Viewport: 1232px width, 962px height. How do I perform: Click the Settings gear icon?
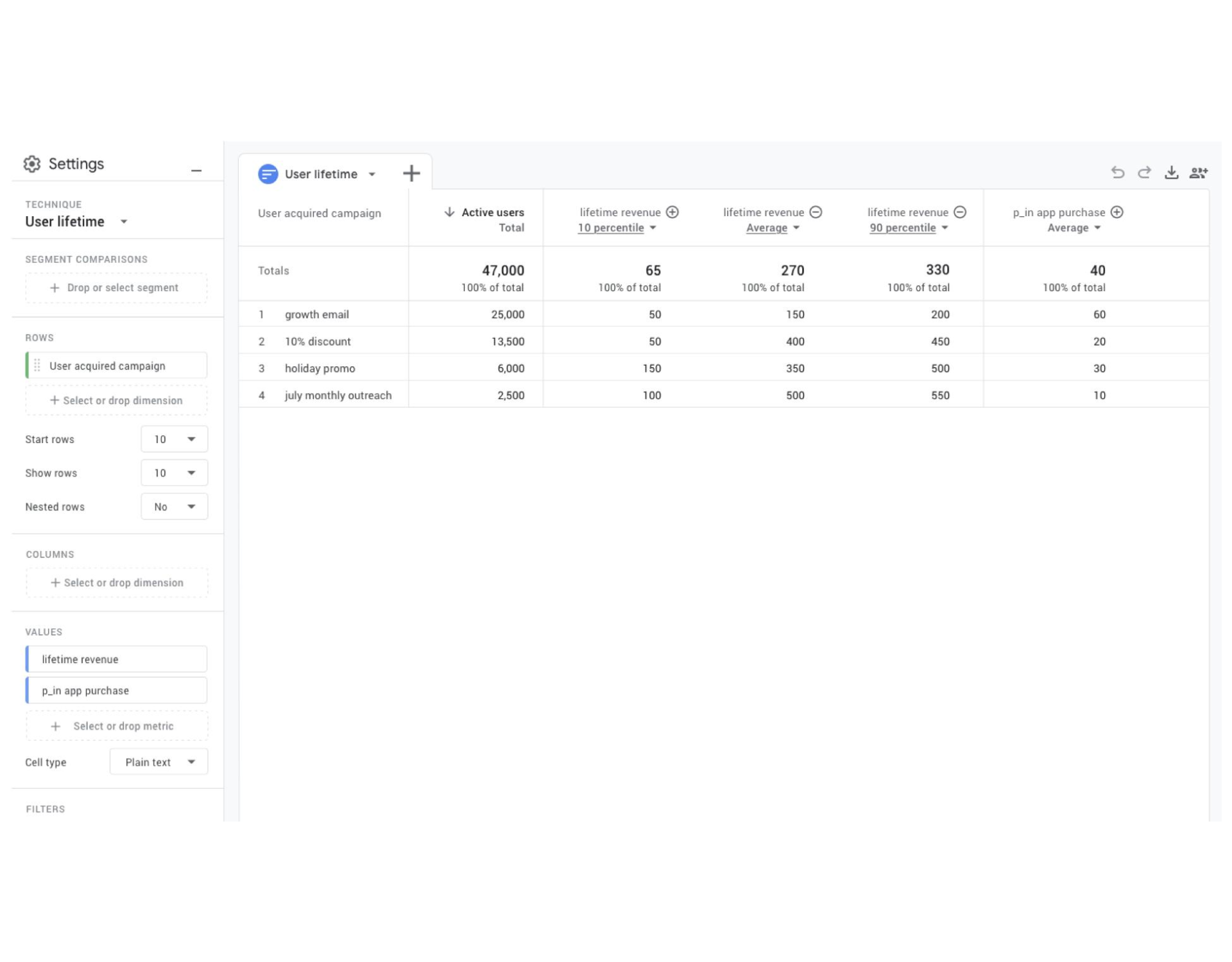(32, 164)
